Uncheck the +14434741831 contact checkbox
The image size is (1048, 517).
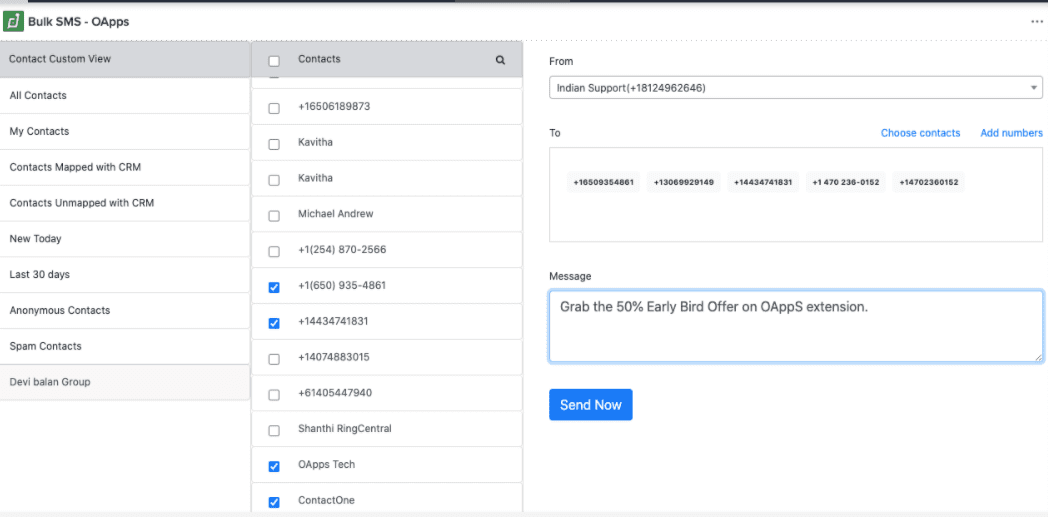pos(274,323)
